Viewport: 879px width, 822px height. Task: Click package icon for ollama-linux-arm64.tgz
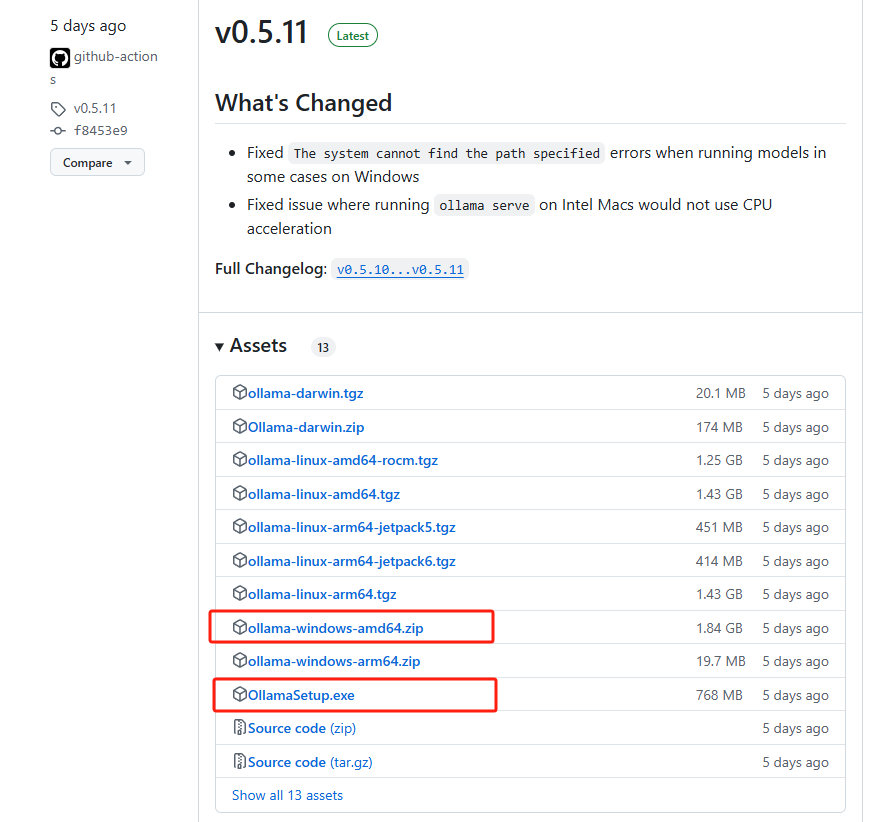pyautogui.click(x=239, y=593)
